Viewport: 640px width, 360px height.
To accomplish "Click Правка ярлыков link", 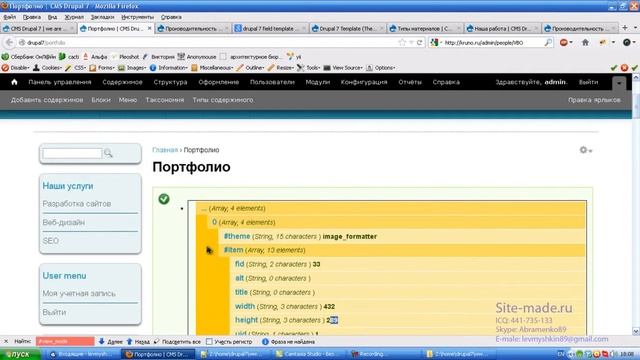I will pos(594,100).
